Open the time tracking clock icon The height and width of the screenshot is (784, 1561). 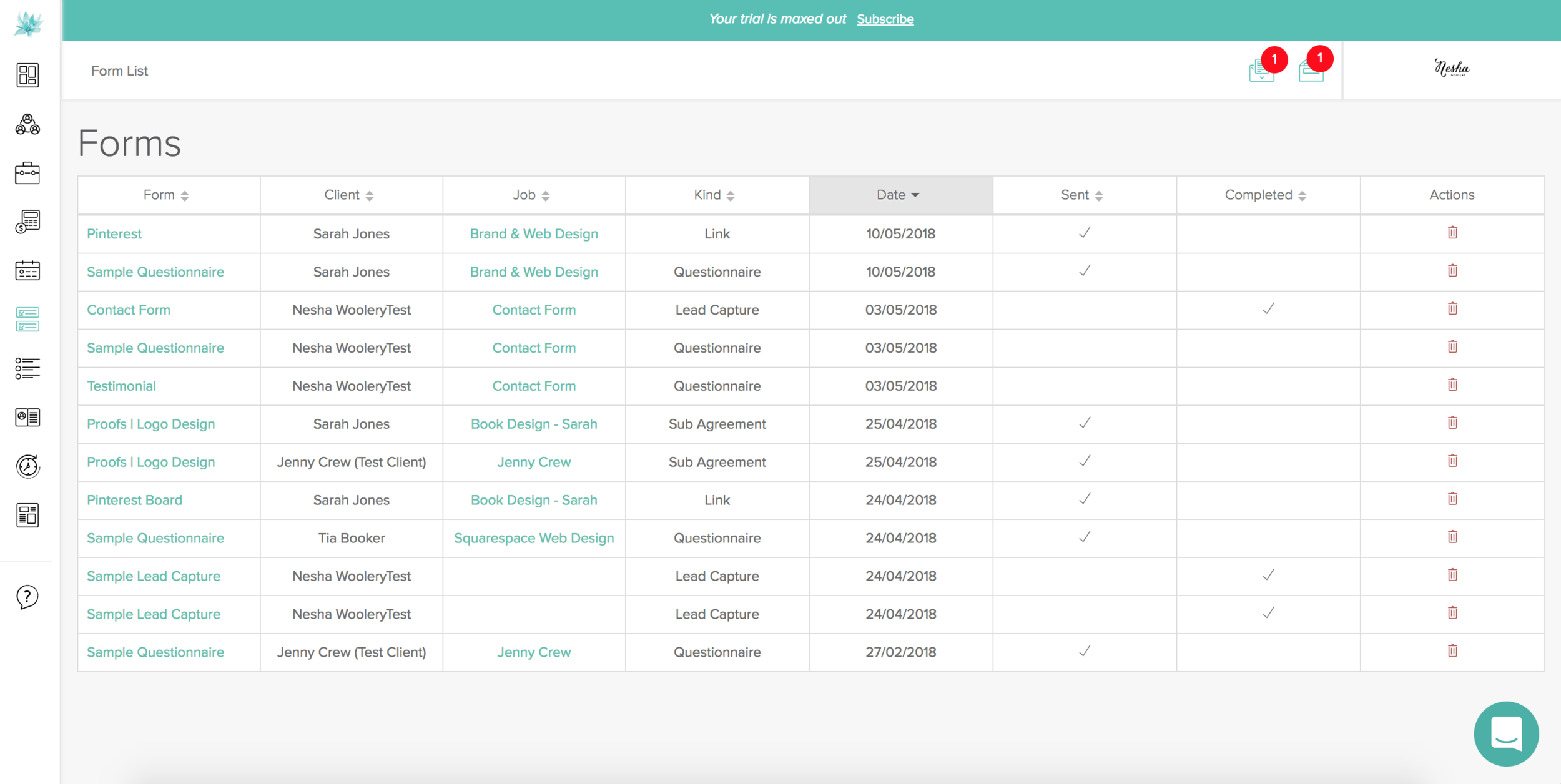point(27,466)
